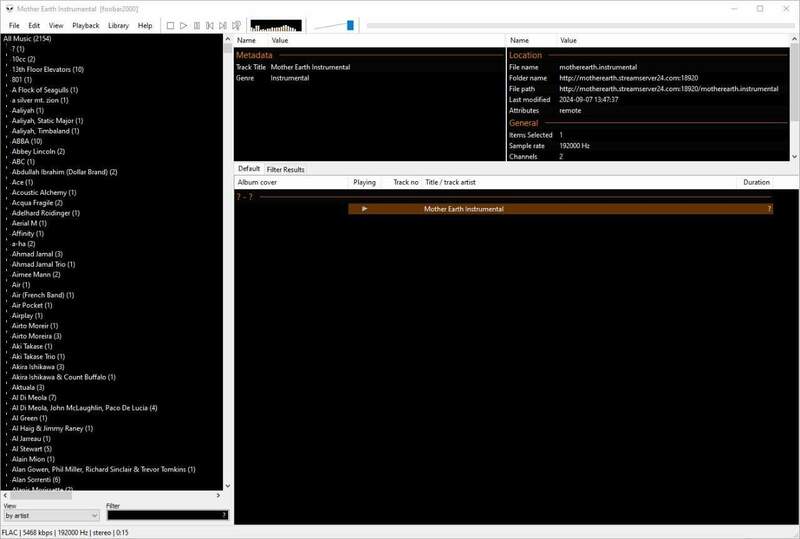This screenshot has width=800, height=539.
Task: Pause playback using the toolbar icon
Action: [197, 25]
